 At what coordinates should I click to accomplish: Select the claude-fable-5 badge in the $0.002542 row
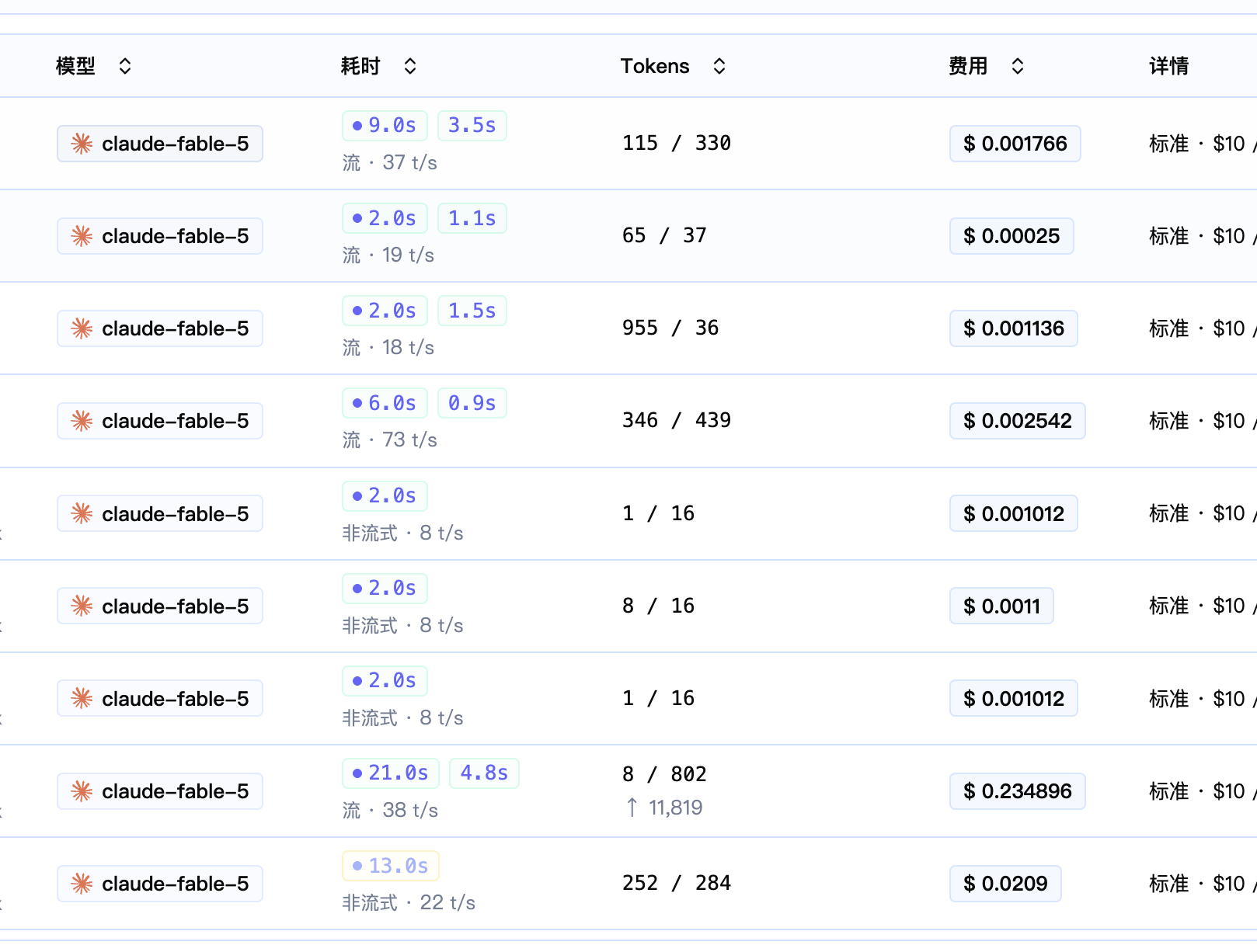click(160, 421)
